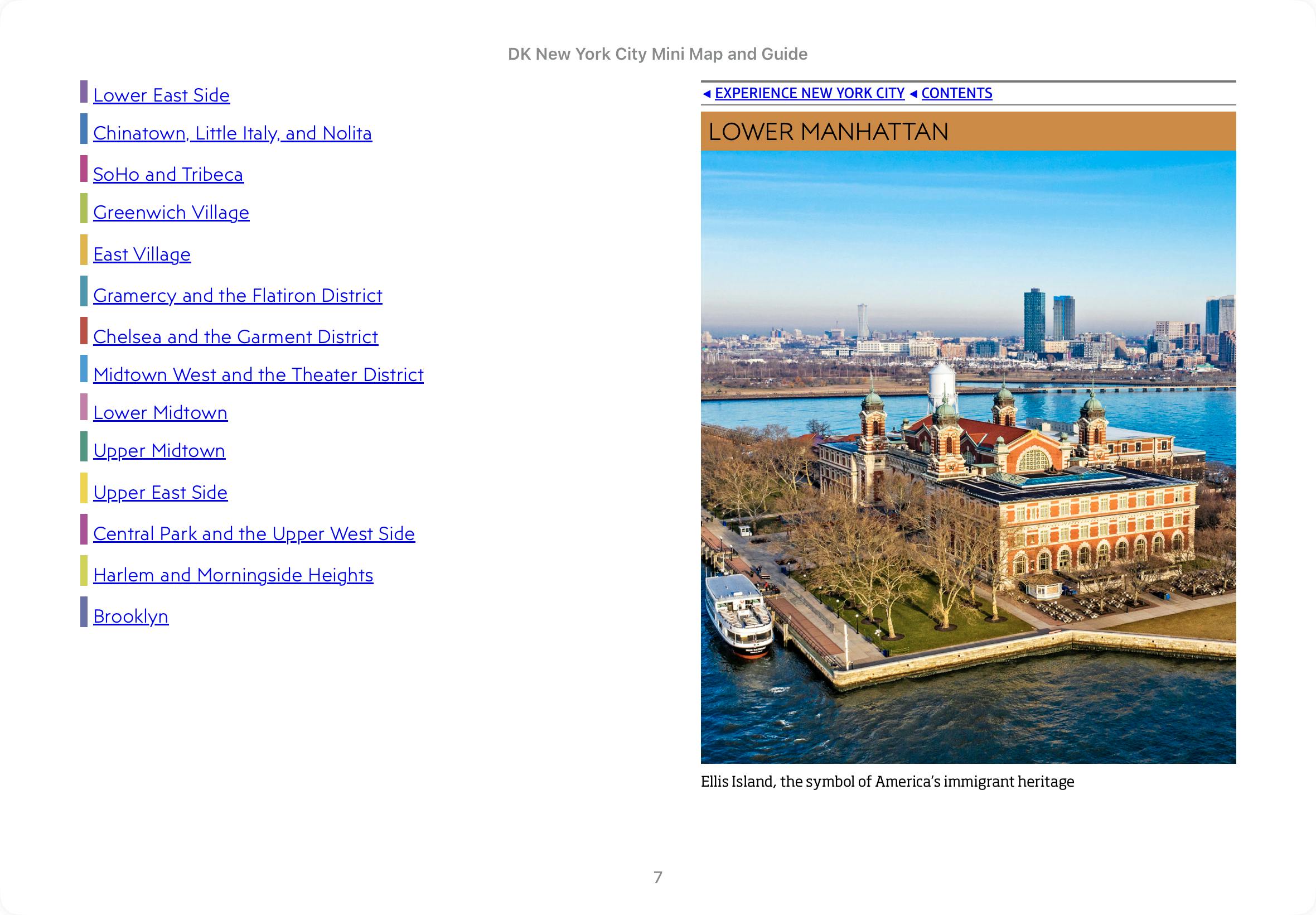Image resolution: width=1316 pixels, height=915 pixels.
Task: Open Midtown West and the Theater District
Action: (258, 374)
